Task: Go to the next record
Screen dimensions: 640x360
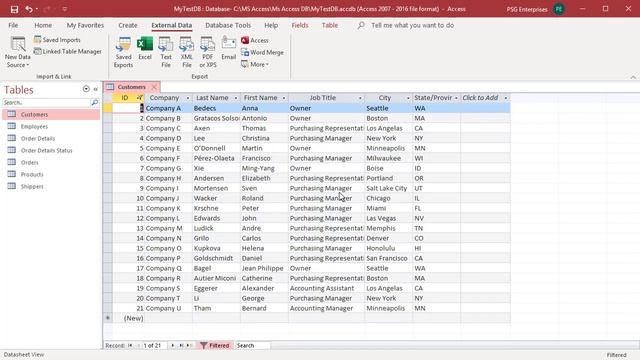Action: point(173,345)
